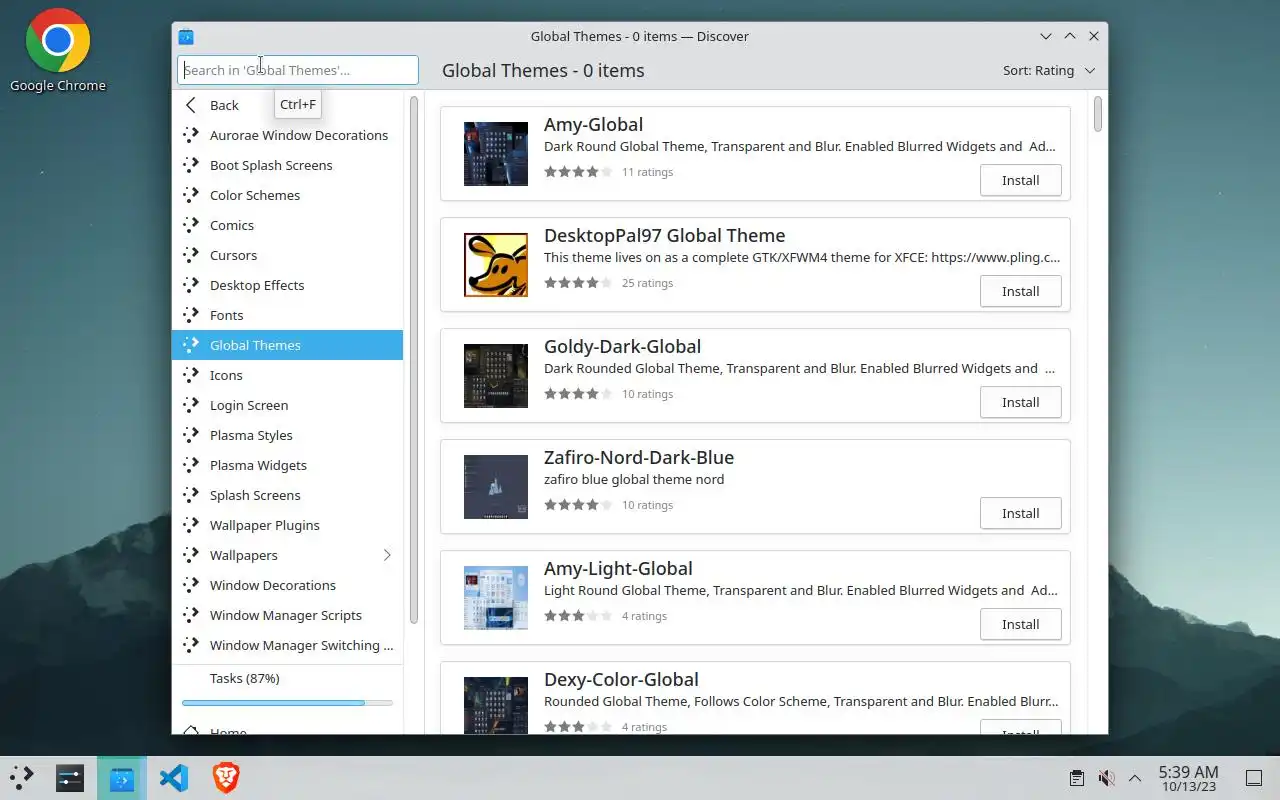The image size is (1280, 800).
Task: Click the '11 ratings' text for Amy-Global
Action: click(647, 172)
